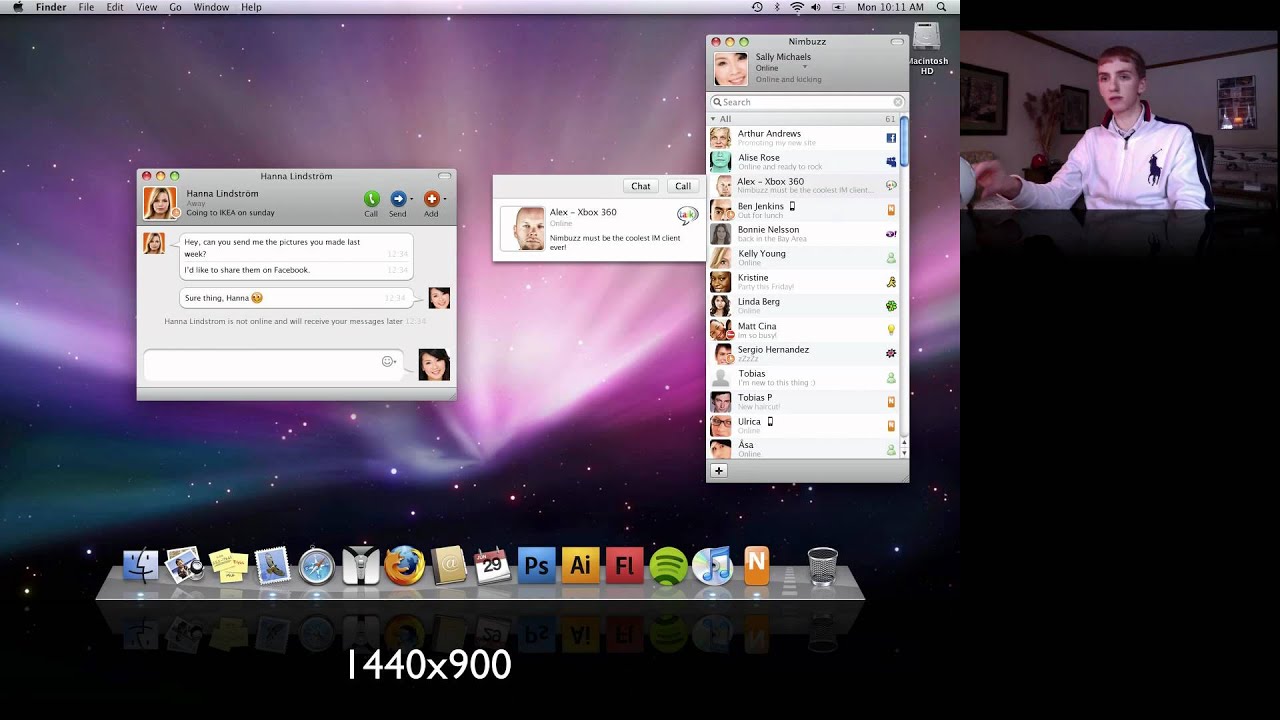The height and width of the screenshot is (720, 1280).
Task: Click the scroll down arrow in contact list
Action: click(904, 453)
